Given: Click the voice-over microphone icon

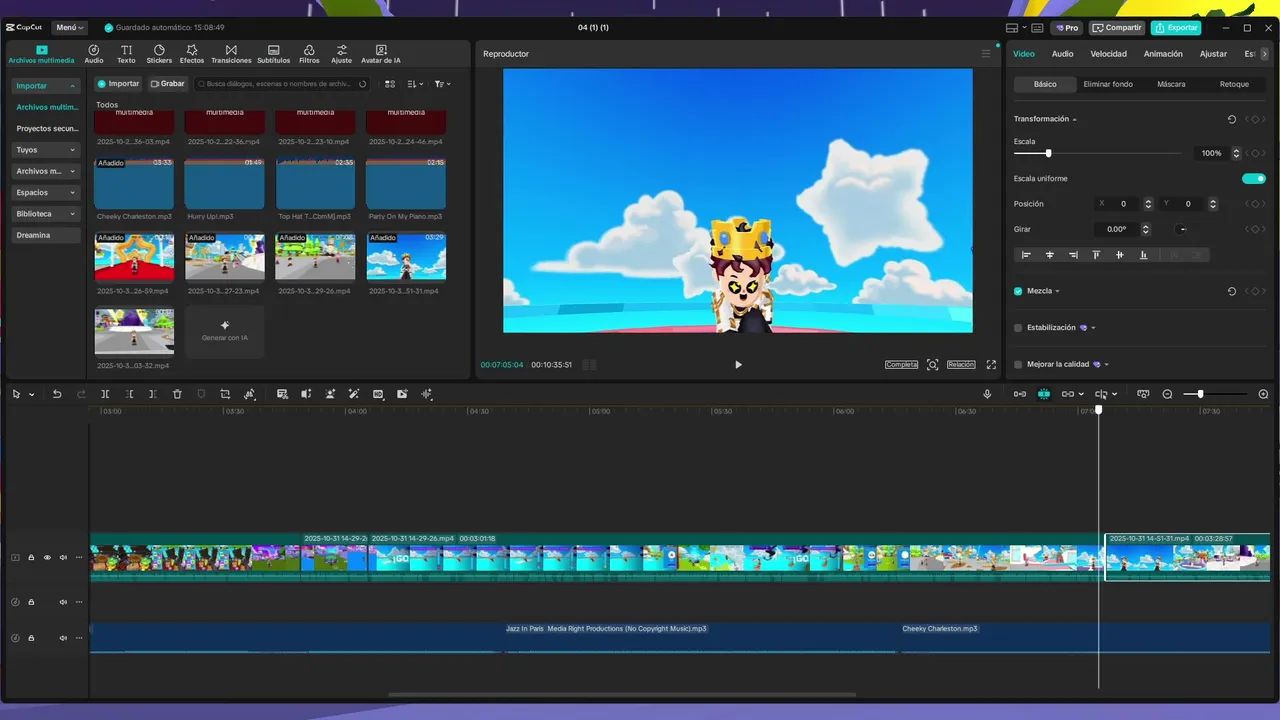Looking at the screenshot, I should [x=987, y=394].
